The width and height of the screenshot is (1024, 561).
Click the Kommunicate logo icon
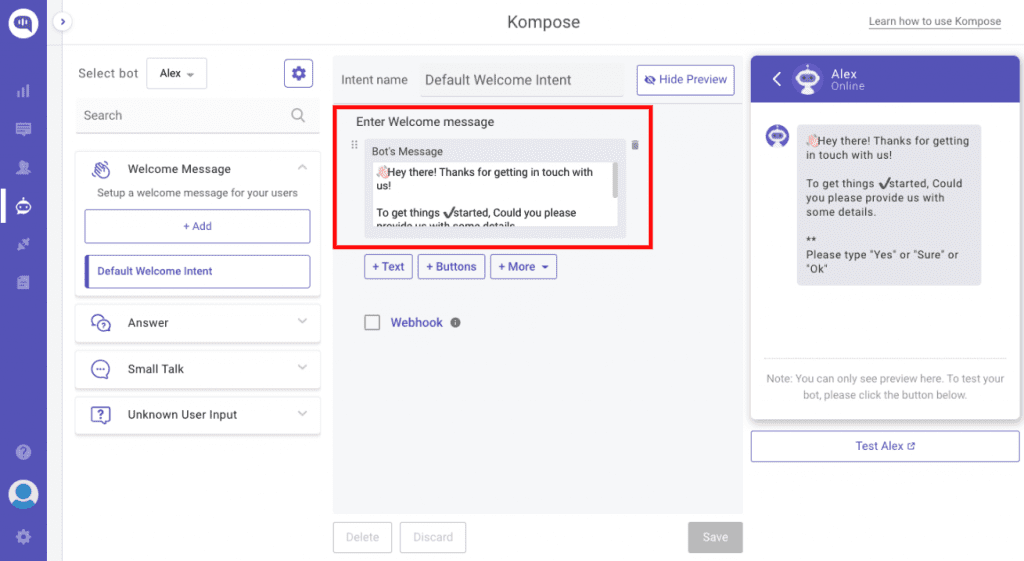point(23,23)
